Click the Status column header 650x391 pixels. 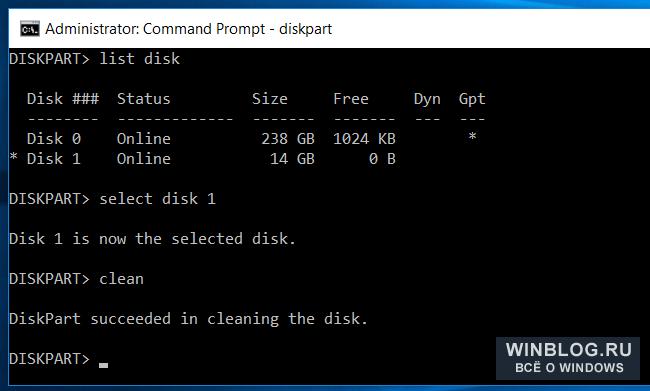[143, 99]
